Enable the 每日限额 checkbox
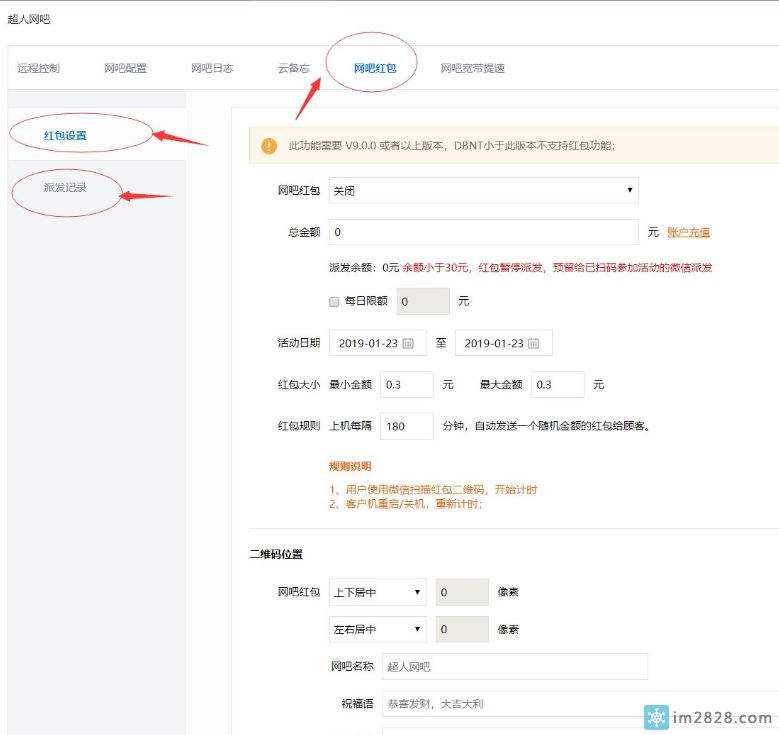Screen dimensions: 779x735 click(x=334, y=301)
